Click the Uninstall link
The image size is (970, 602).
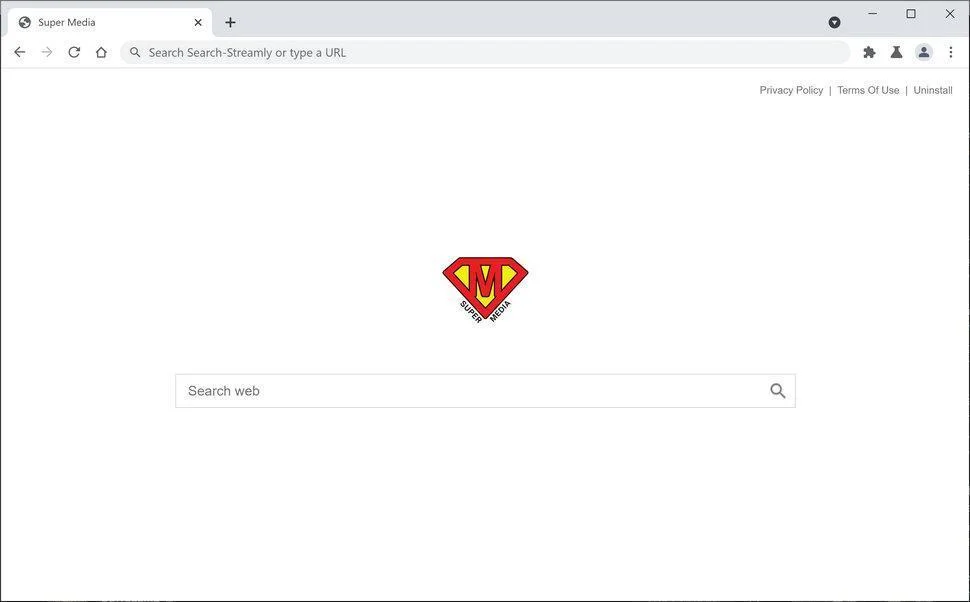pos(933,90)
